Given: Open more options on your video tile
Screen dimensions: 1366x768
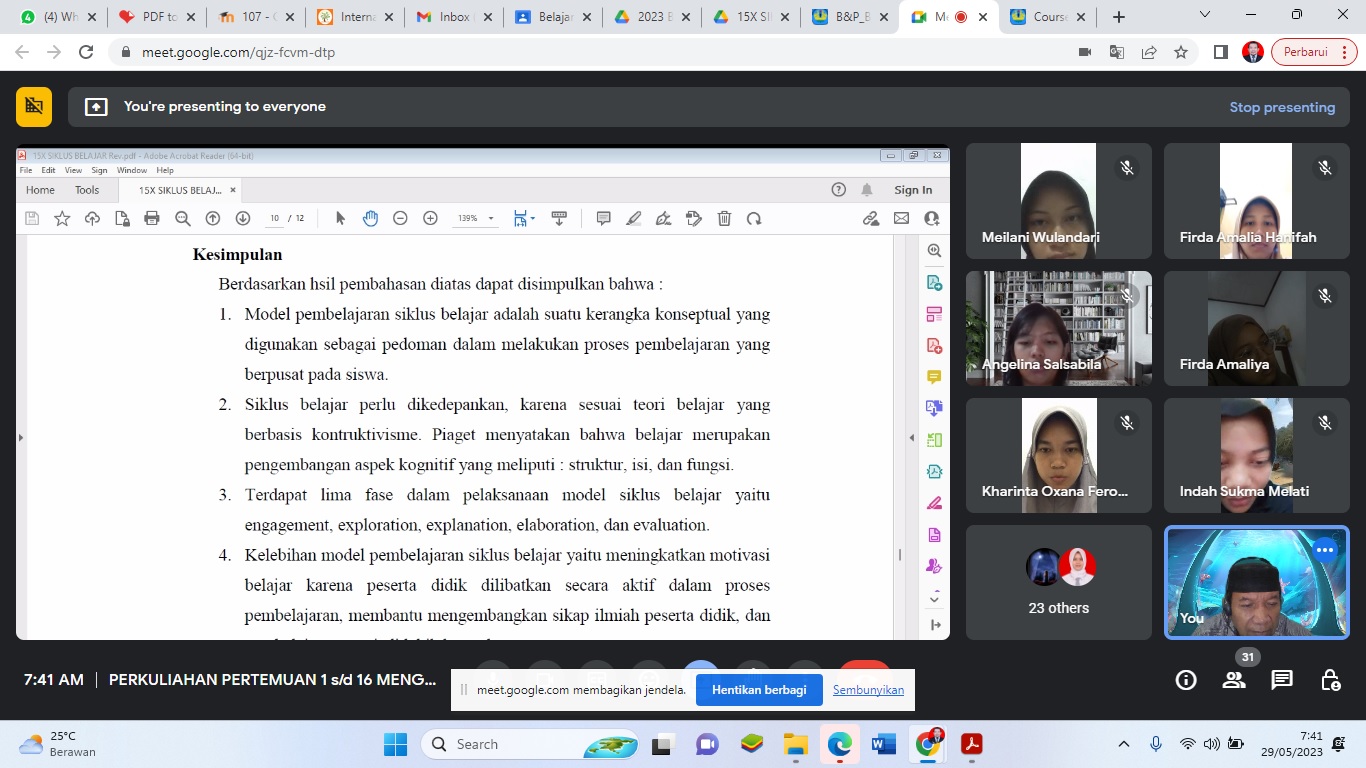Looking at the screenshot, I should tap(1325, 549).
